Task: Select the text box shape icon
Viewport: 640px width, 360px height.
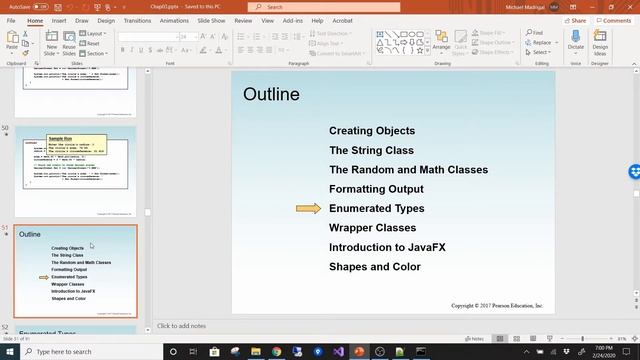Action: point(380,34)
